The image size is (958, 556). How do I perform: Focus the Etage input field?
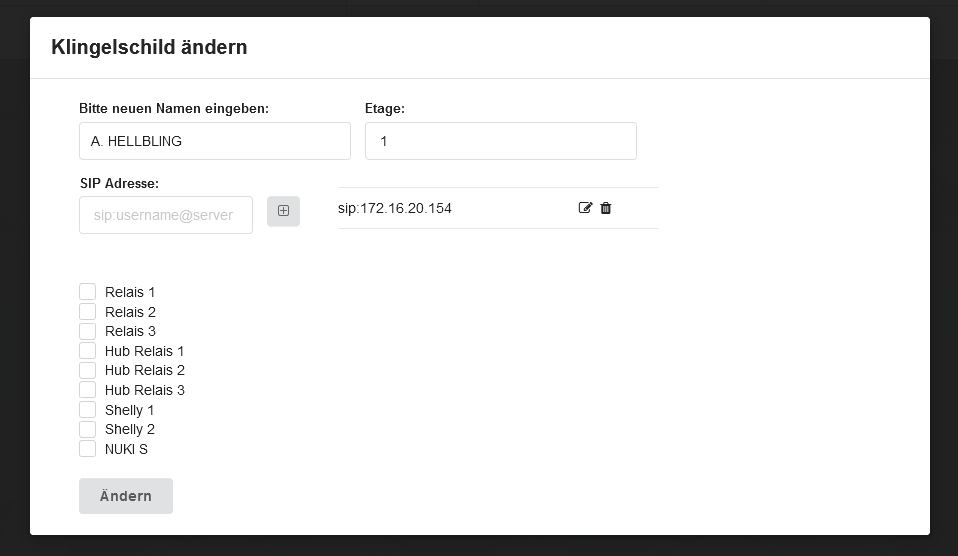[501, 141]
